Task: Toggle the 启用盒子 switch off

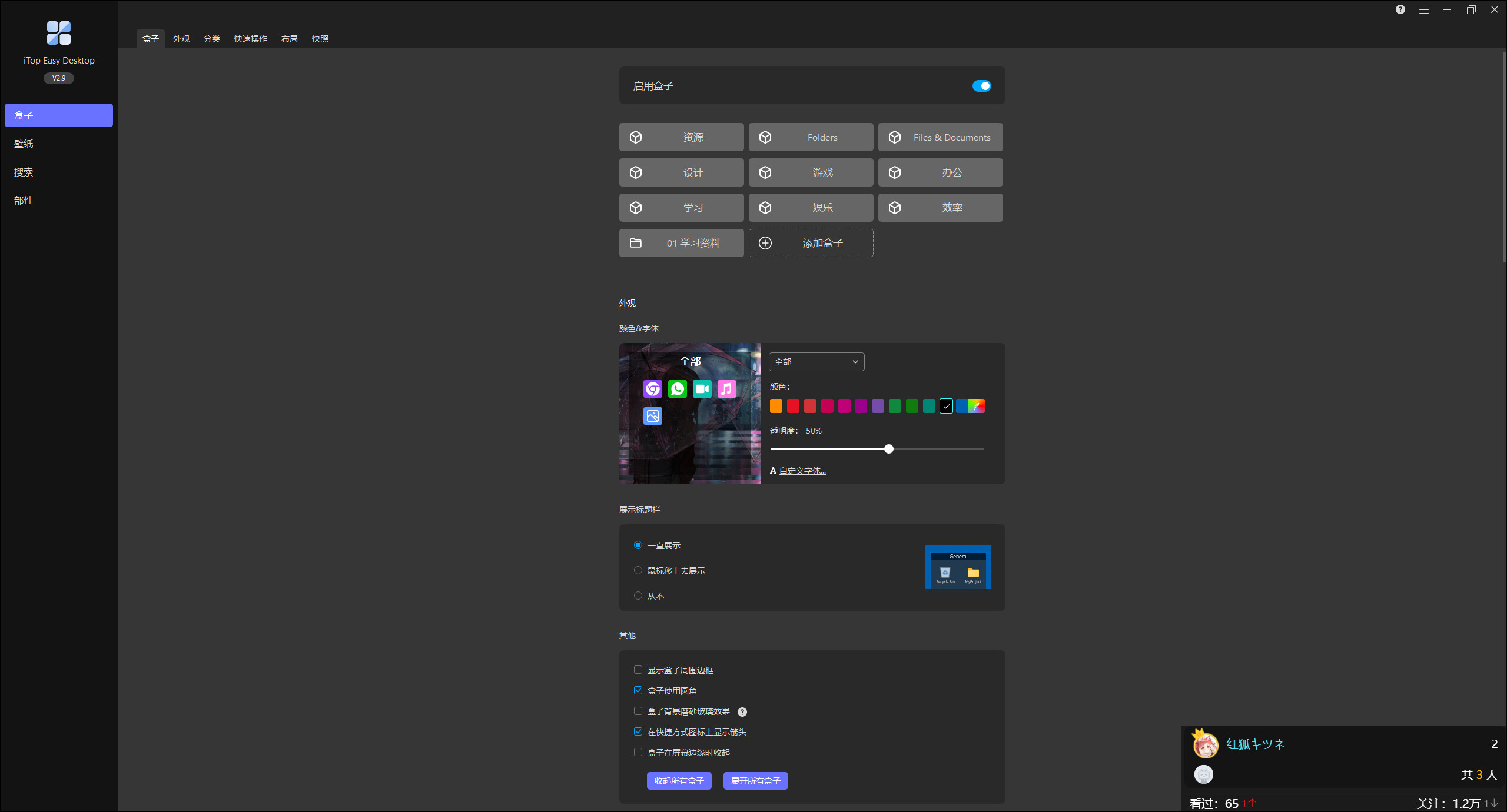Action: 981,86
